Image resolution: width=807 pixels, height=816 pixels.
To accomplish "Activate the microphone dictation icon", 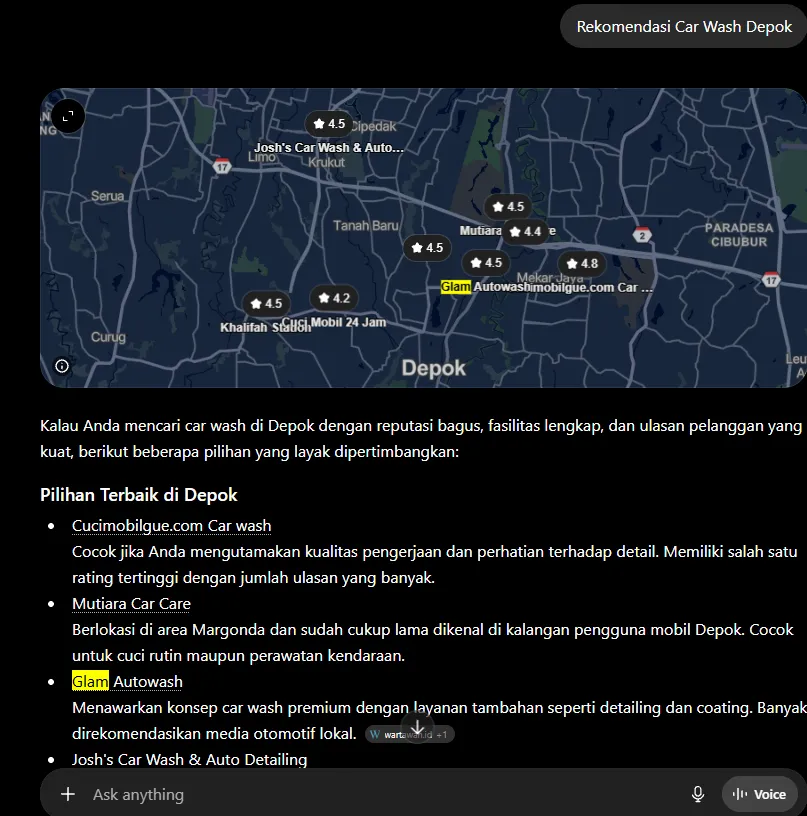I will tap(698, 794).
